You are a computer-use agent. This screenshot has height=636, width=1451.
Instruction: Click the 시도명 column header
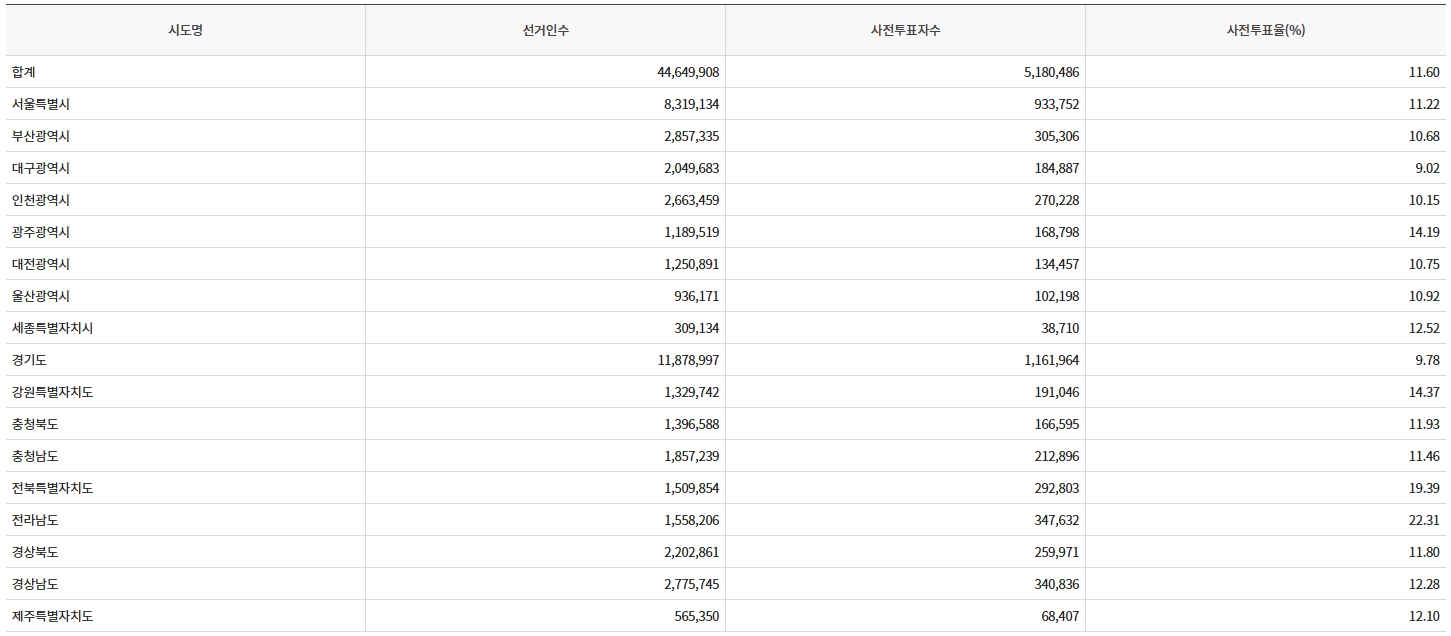185,30
